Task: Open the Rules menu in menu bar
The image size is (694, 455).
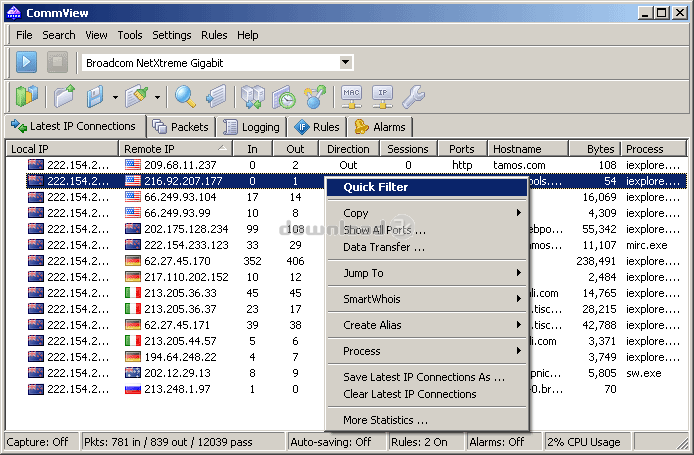Action: coord(214,35)
